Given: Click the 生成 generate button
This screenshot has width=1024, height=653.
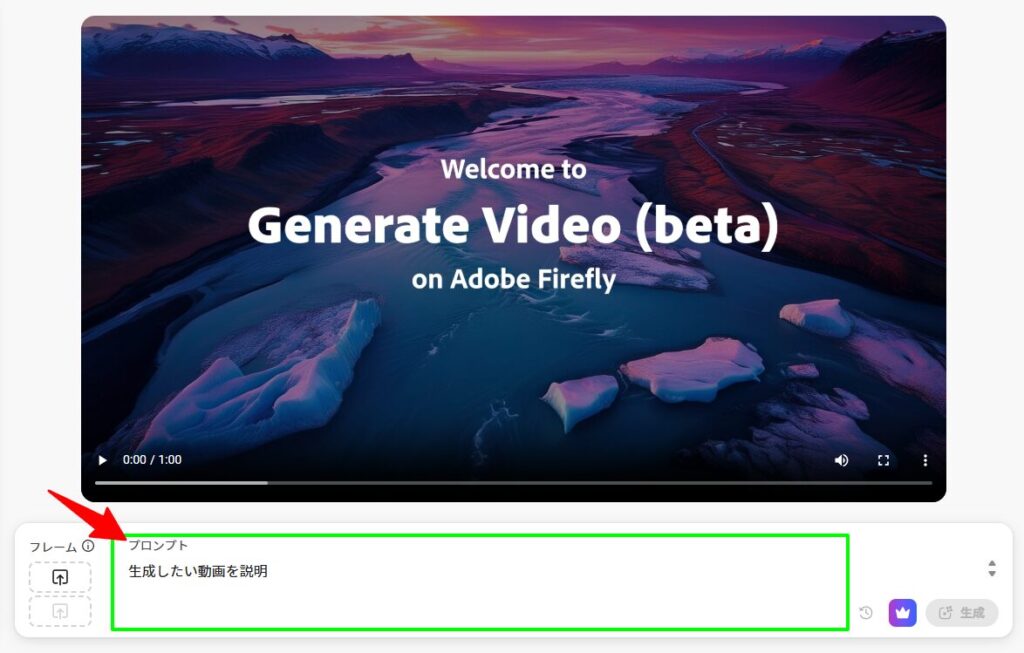Looking at the screenshot, I should point(962,613).
